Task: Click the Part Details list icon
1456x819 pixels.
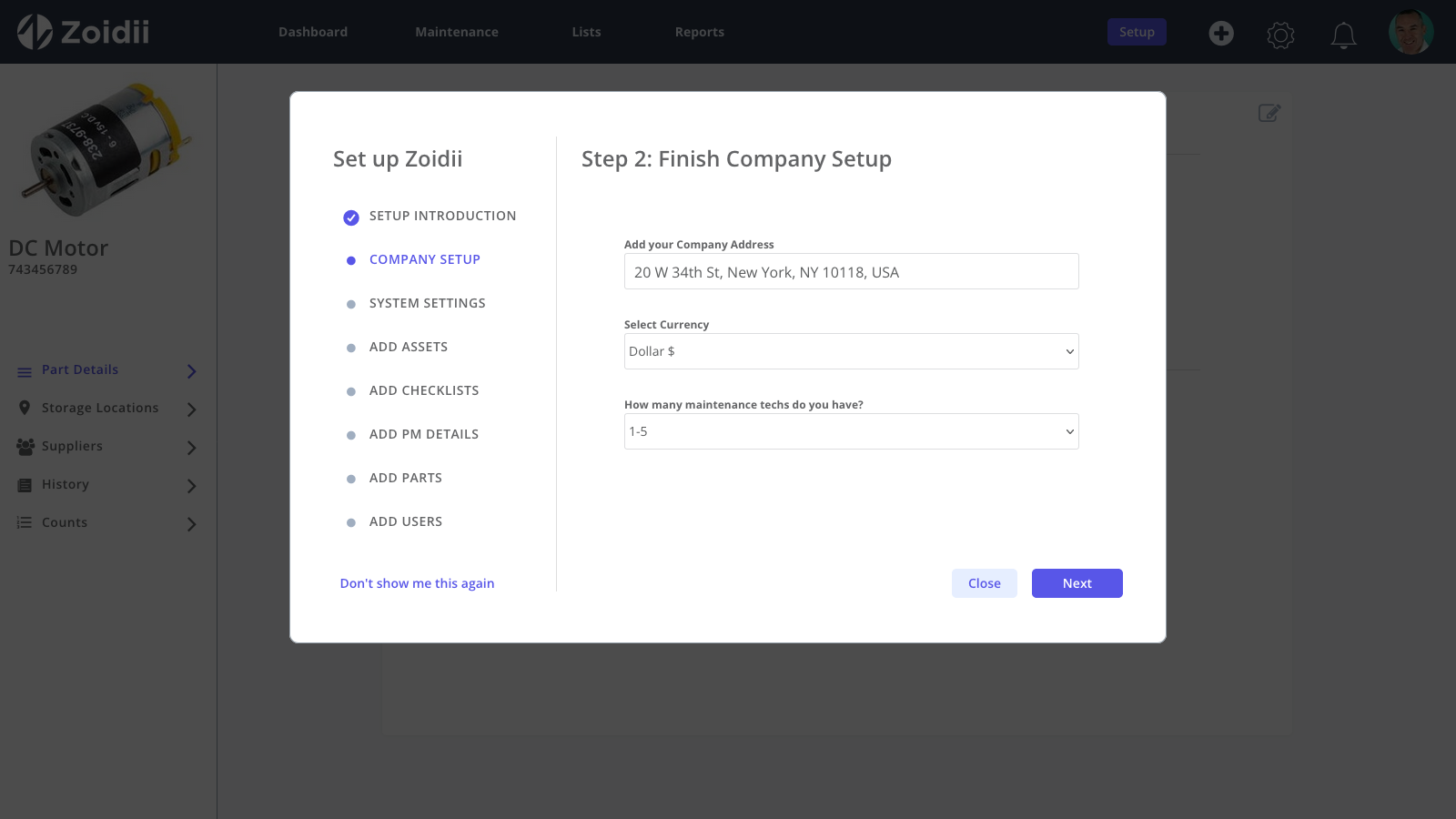Action: coord(25,371)
